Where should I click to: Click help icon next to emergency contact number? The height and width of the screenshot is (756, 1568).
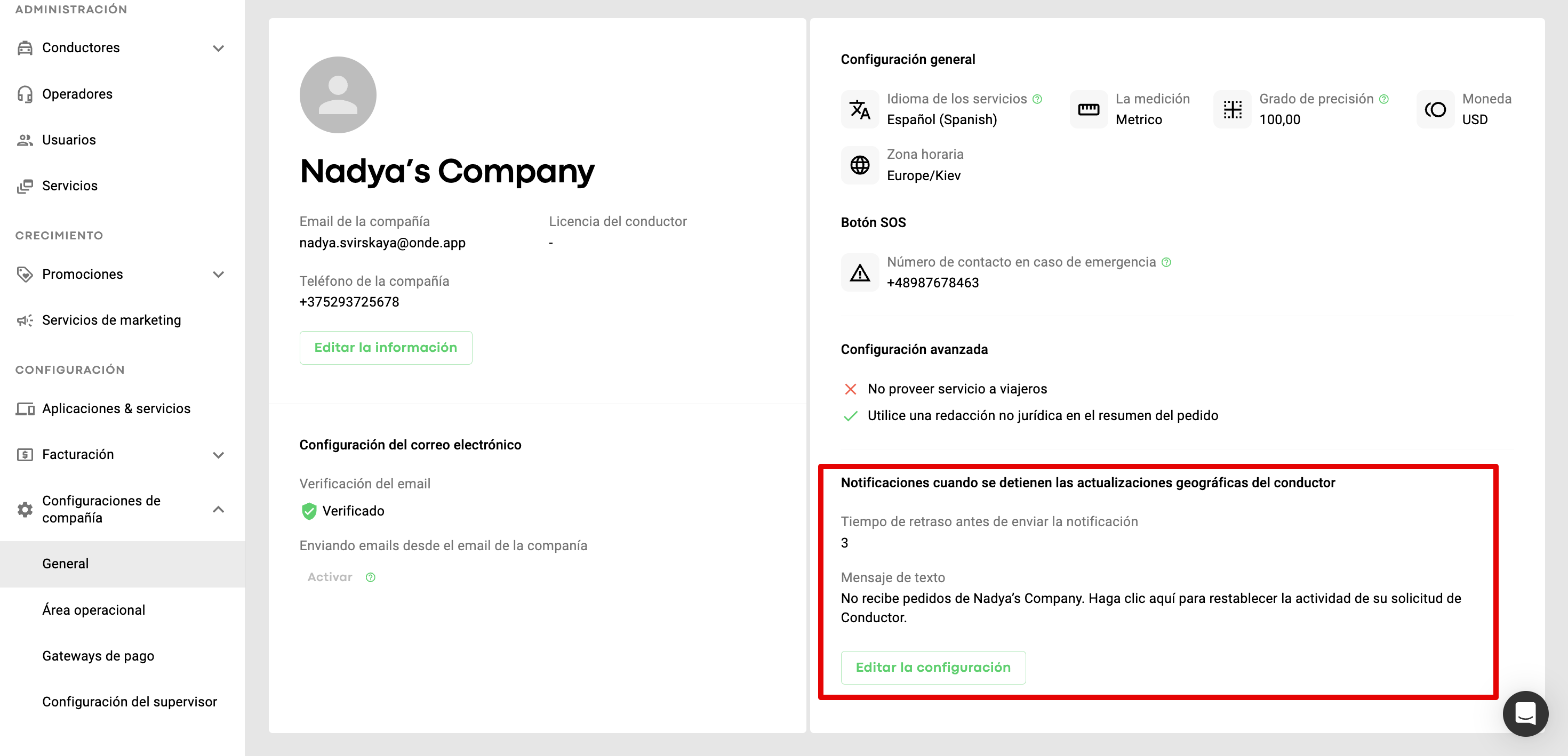[x=1166, y=262]
